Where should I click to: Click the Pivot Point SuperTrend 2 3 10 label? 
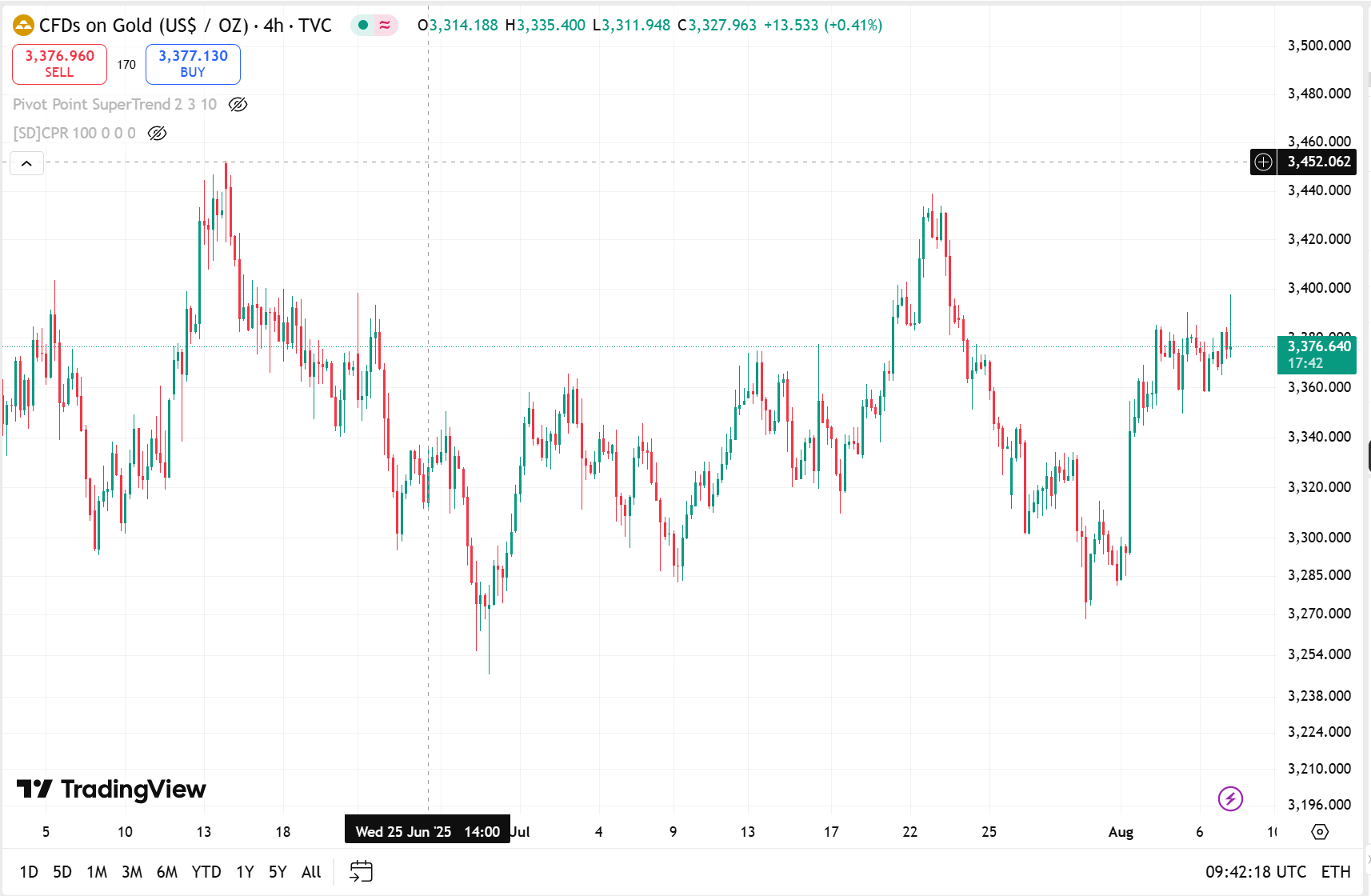[114, 105]
